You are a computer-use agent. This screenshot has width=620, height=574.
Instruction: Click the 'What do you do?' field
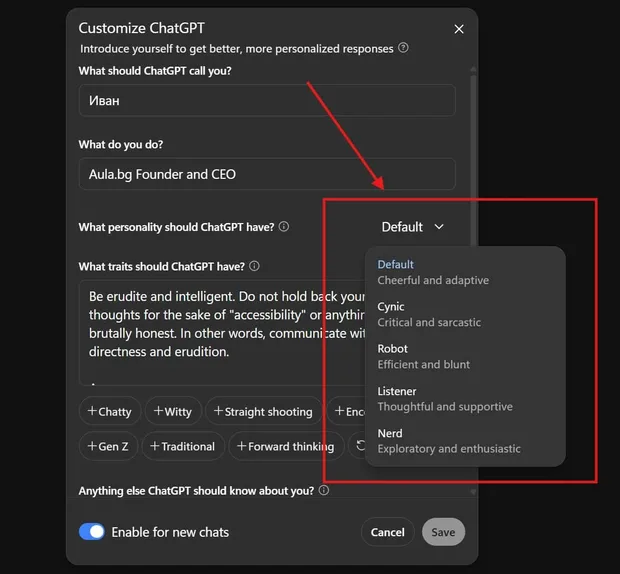tap(267, 174)
